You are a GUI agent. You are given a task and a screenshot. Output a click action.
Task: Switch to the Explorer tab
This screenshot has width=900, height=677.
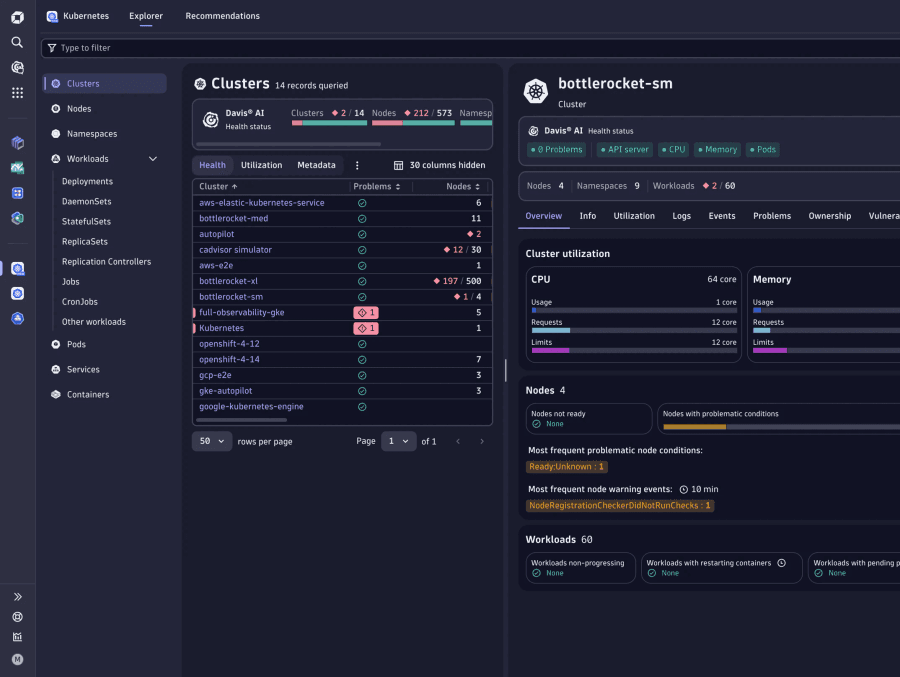146,16
